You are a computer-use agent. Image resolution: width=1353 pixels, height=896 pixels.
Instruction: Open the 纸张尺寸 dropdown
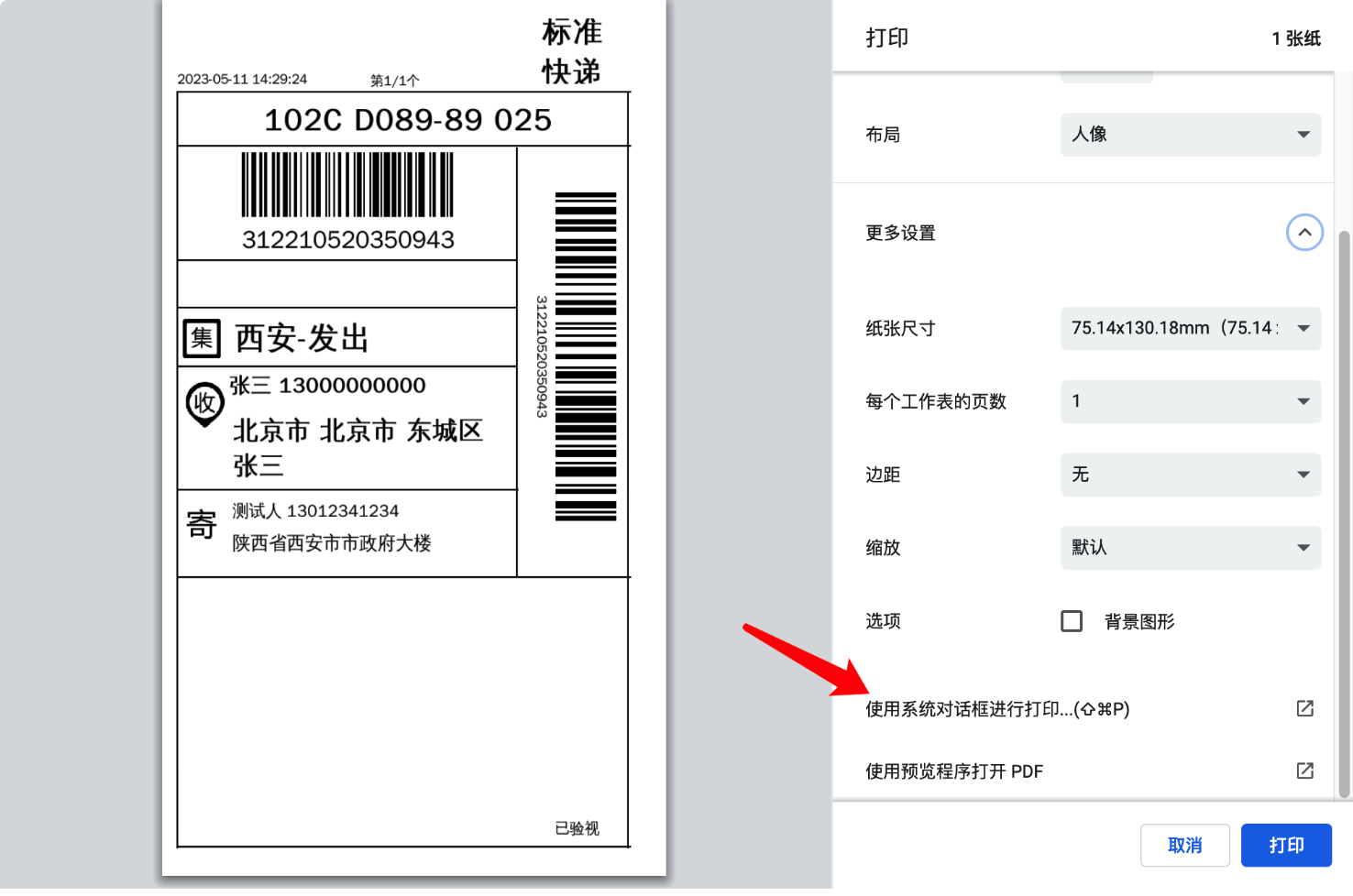(1191, 328)
